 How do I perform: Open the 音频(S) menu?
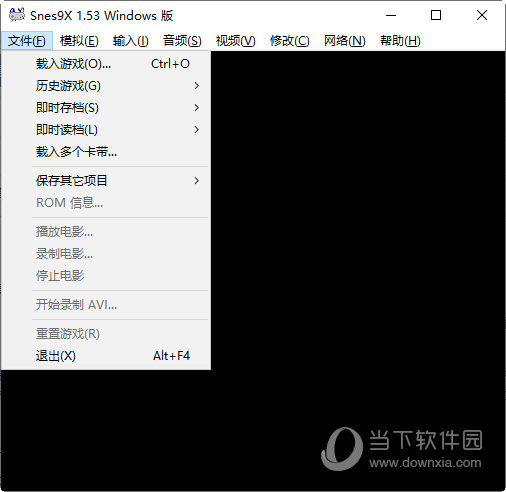[x=182, y=41]
